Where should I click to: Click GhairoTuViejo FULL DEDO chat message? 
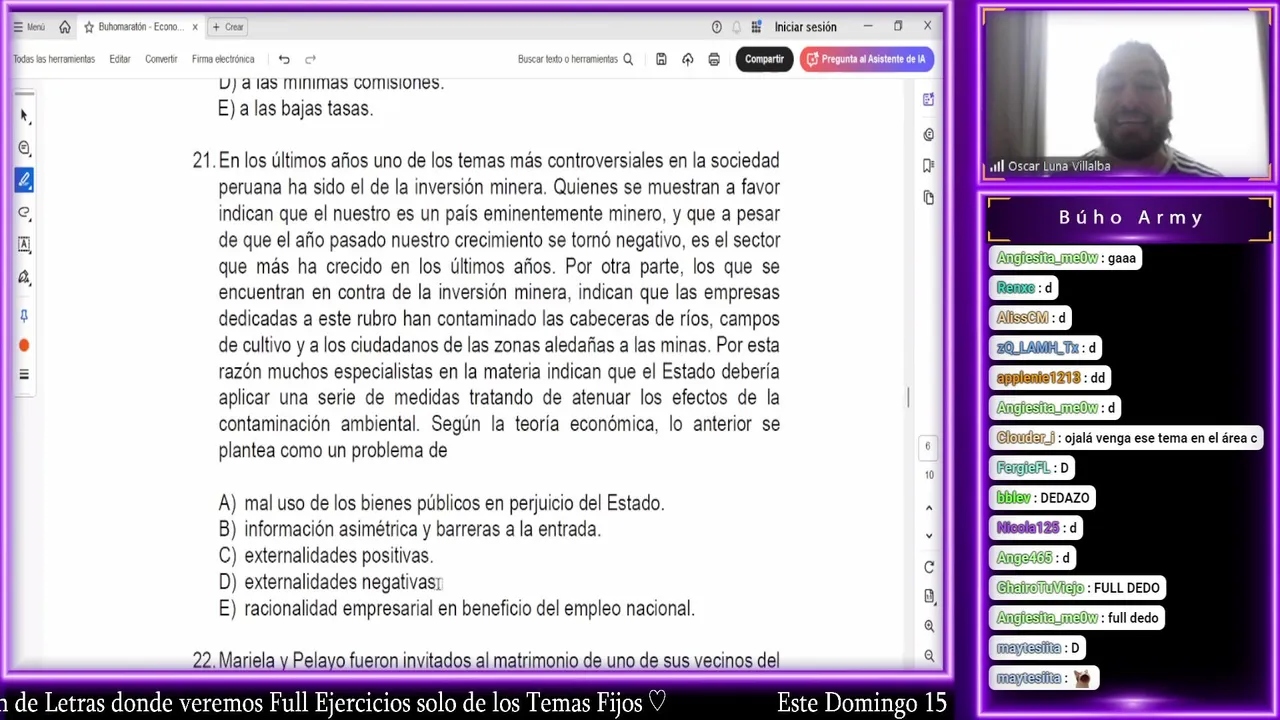click(1078, 588)
